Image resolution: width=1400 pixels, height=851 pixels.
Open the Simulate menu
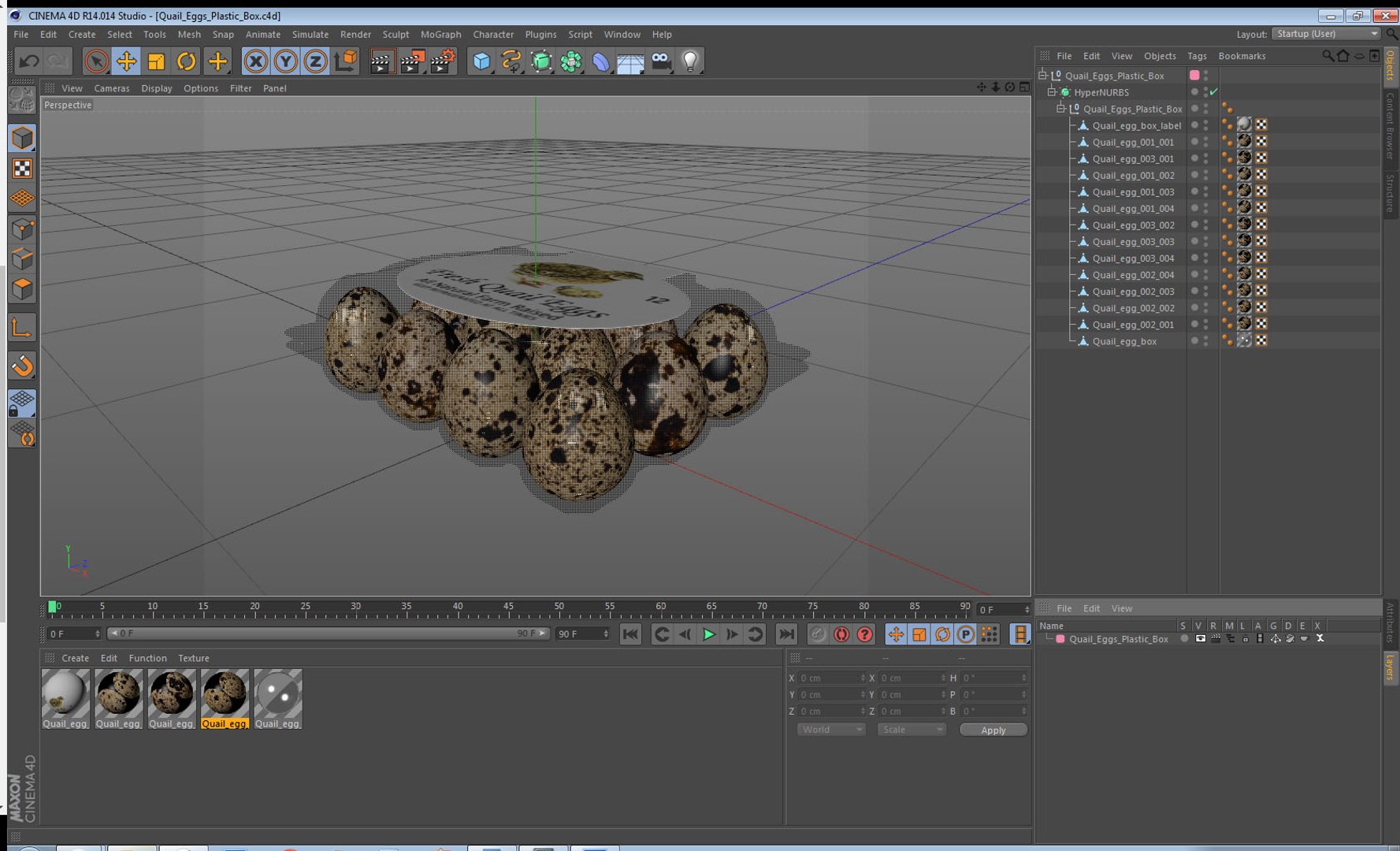click(310, 35)
